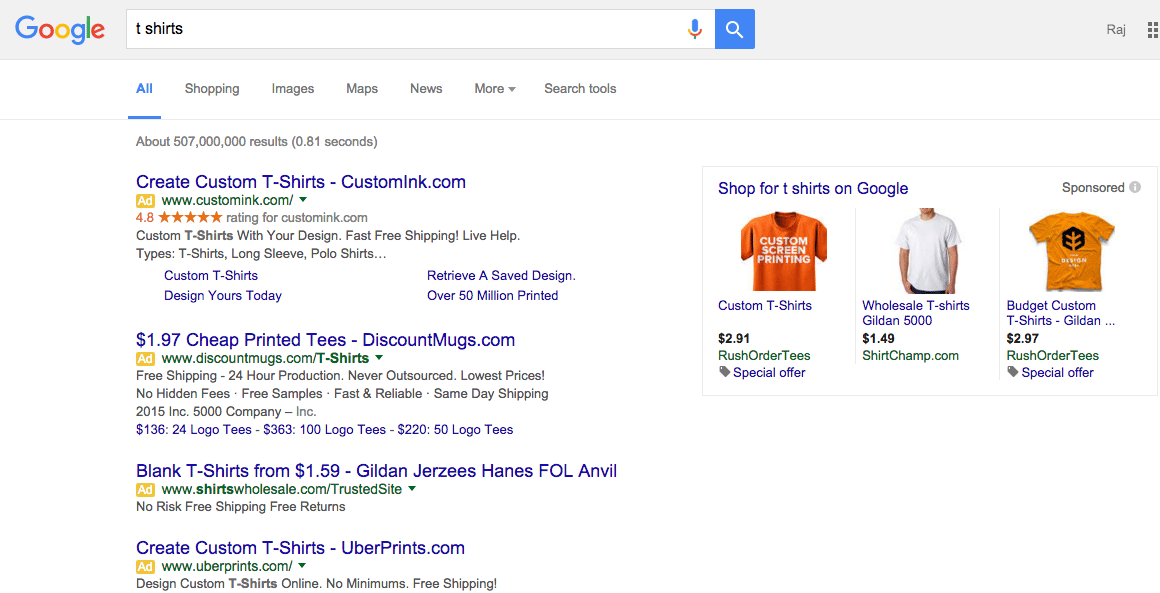Click tag icon beside Budget Custom special offer

pos(1013,372)
